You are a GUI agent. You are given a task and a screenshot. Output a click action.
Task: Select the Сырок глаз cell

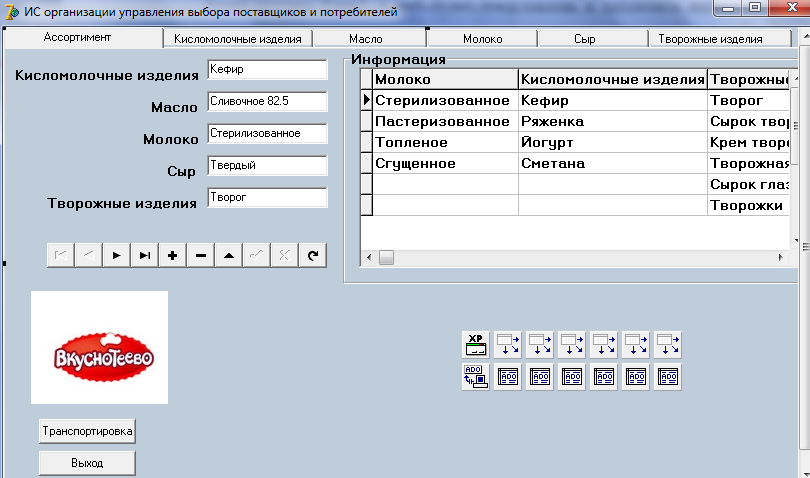pos(749,184)
